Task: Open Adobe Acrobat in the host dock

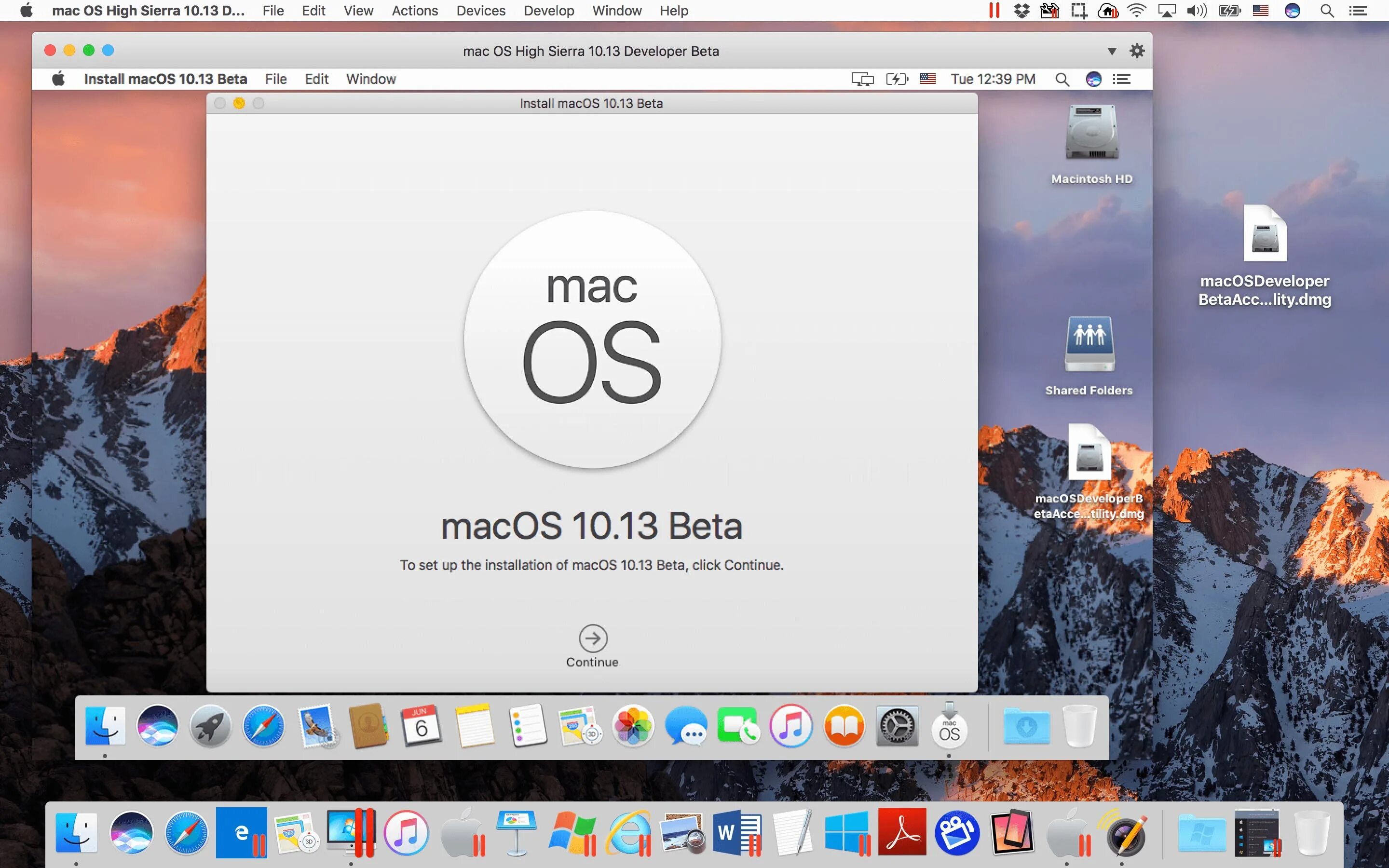Action: pyautogui.click(x=902, y=832)
